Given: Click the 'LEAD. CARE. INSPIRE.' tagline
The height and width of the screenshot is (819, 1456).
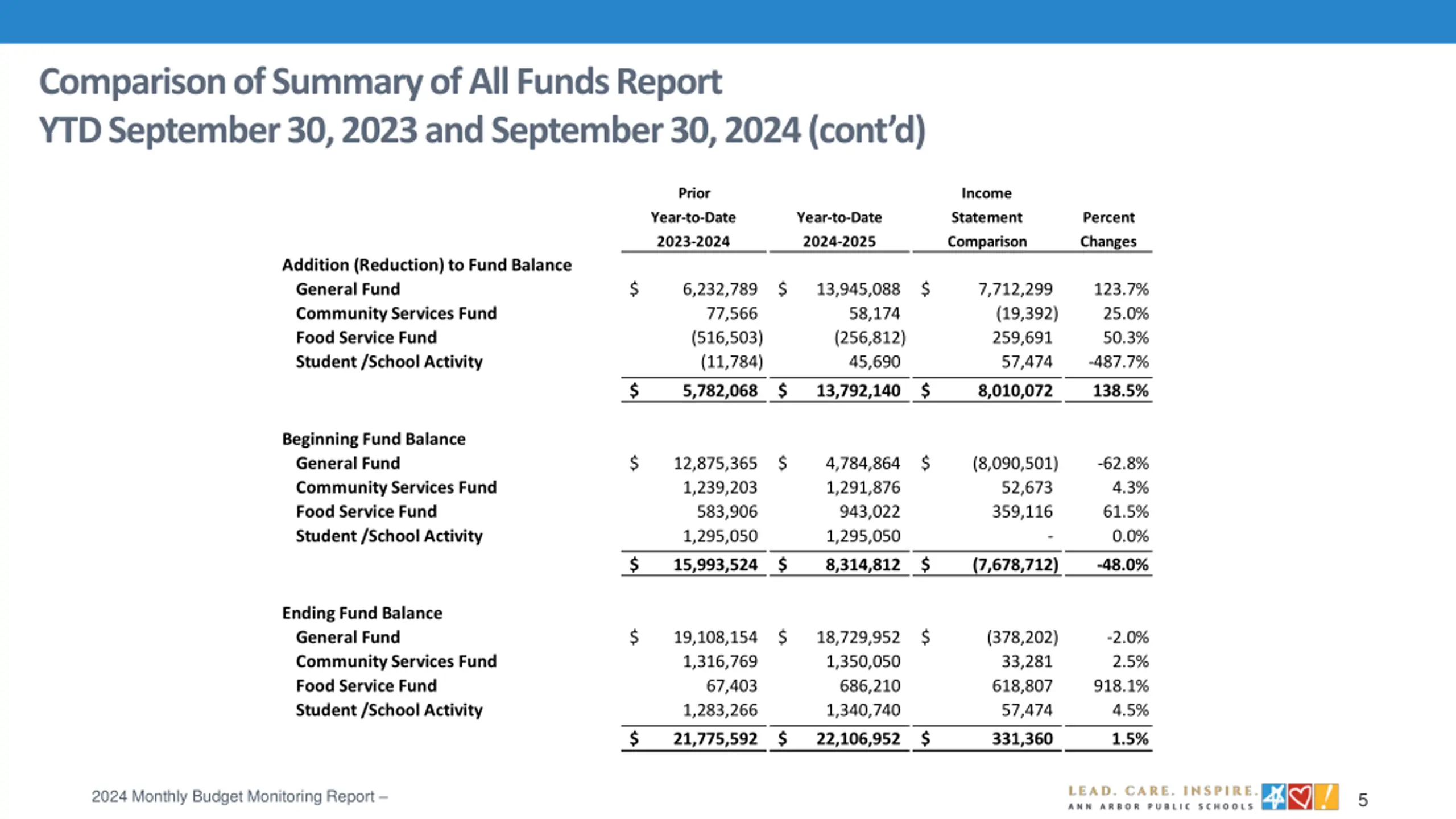Looking at the screenshot, I should 1163,791.
